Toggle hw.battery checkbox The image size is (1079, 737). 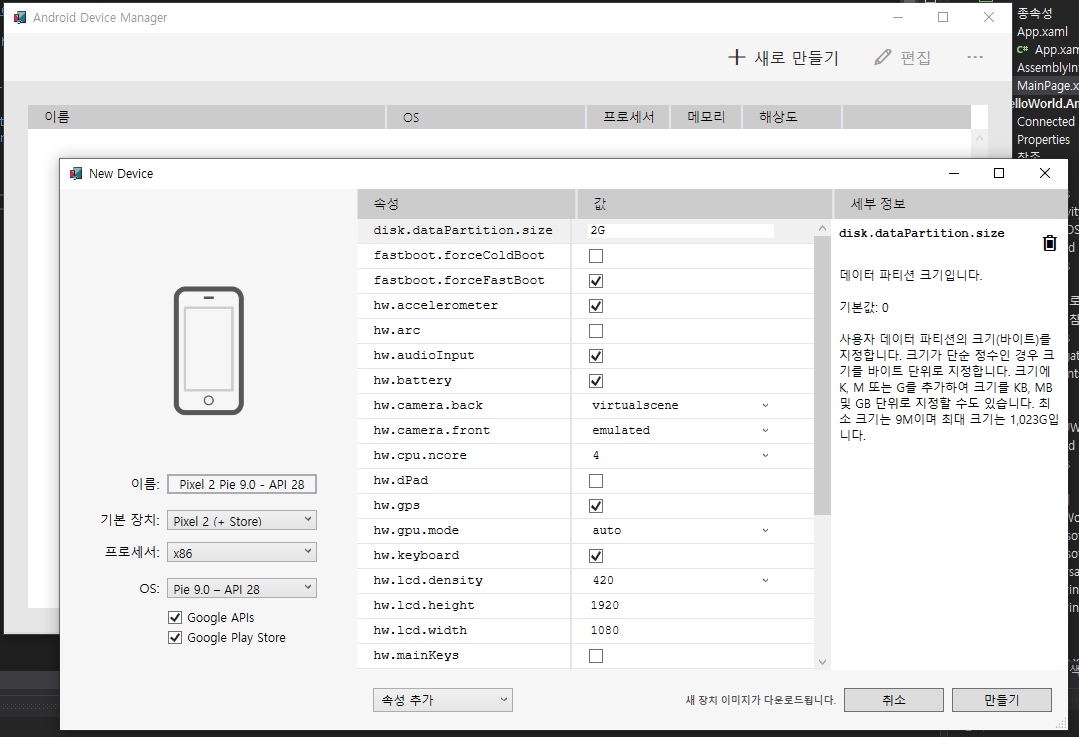click(596, 381)
